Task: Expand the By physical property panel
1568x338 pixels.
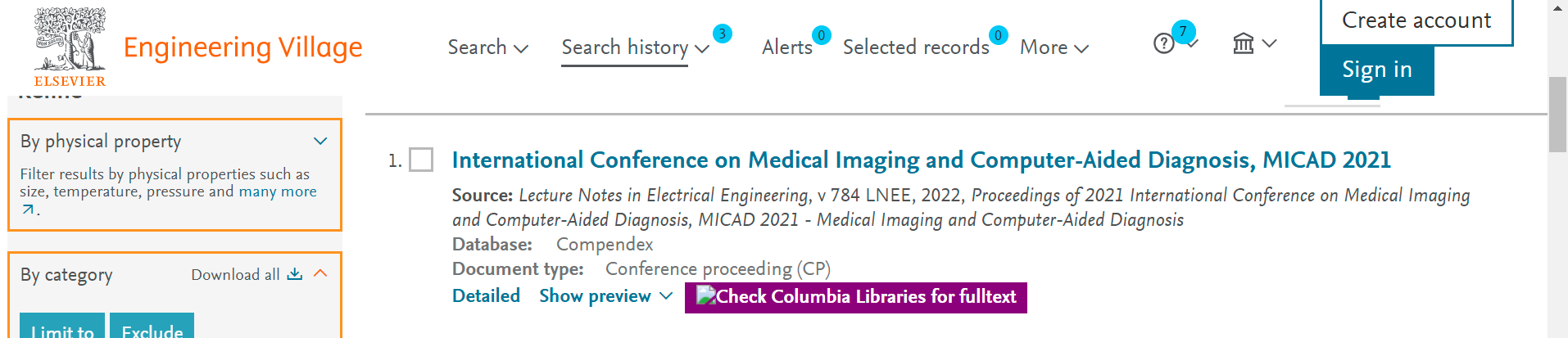Action: click(320, 141)
